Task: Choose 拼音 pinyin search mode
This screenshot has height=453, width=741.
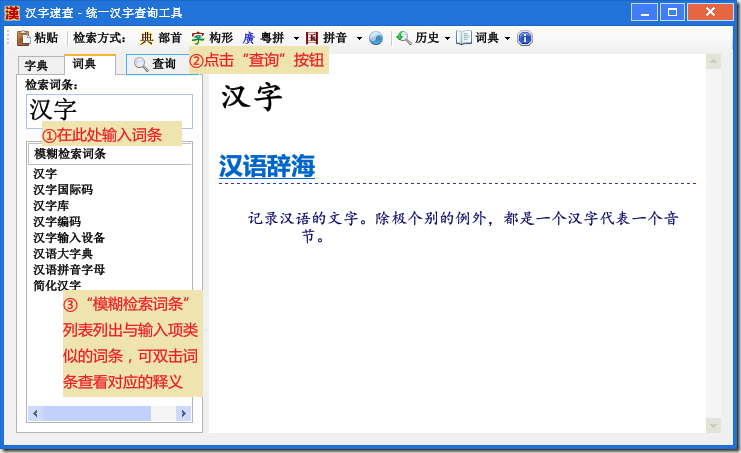Action: point(326,38)
